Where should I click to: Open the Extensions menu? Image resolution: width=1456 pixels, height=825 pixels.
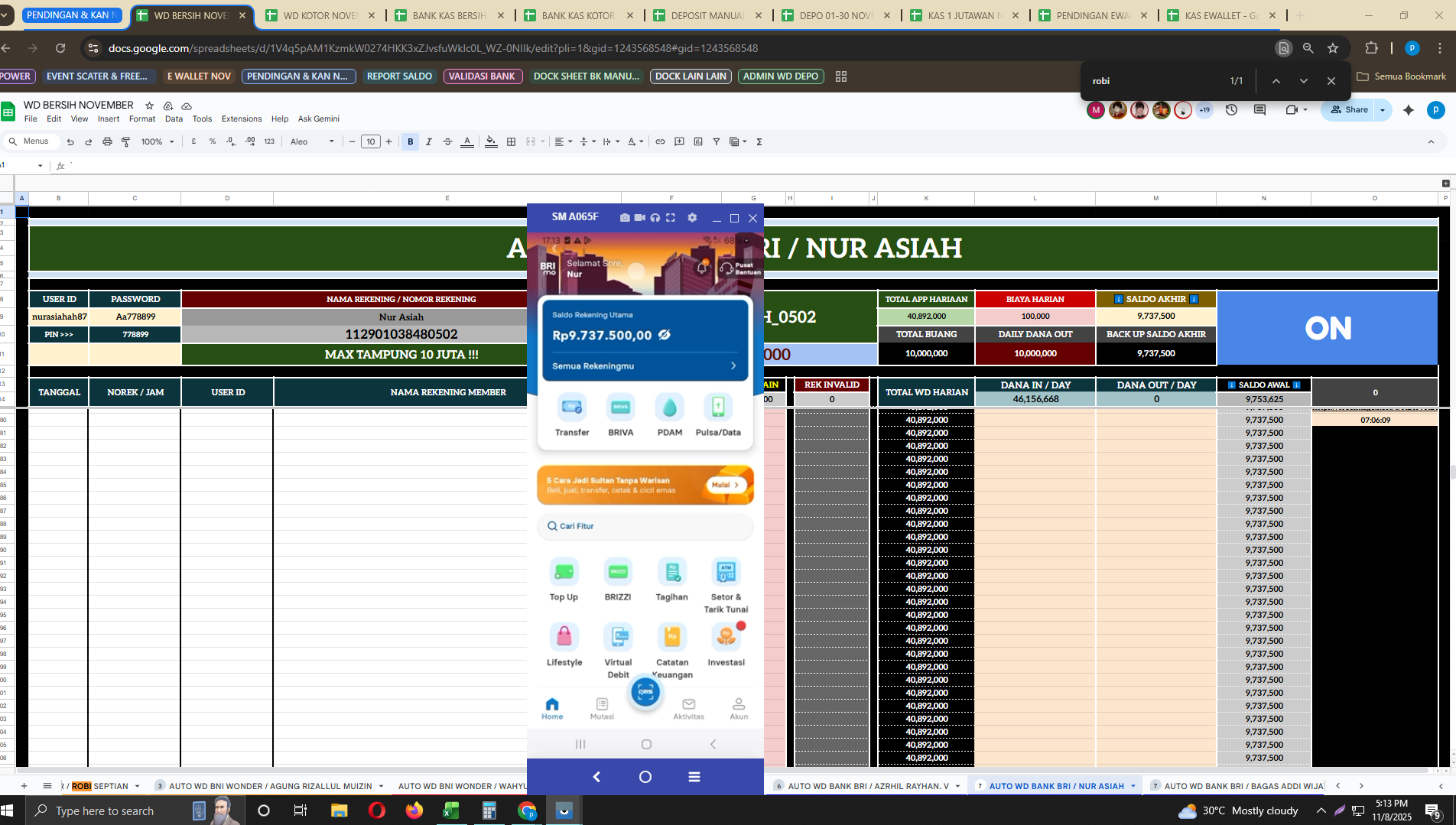(242, 119)
